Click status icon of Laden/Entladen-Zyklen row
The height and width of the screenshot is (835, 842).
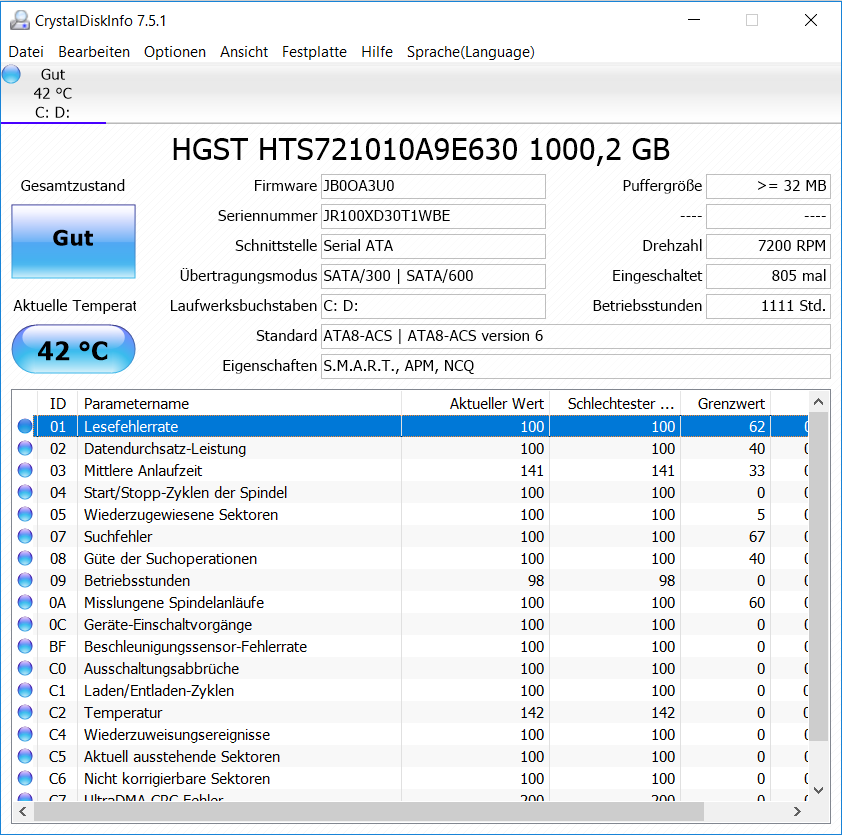click(x=25, y=691)
